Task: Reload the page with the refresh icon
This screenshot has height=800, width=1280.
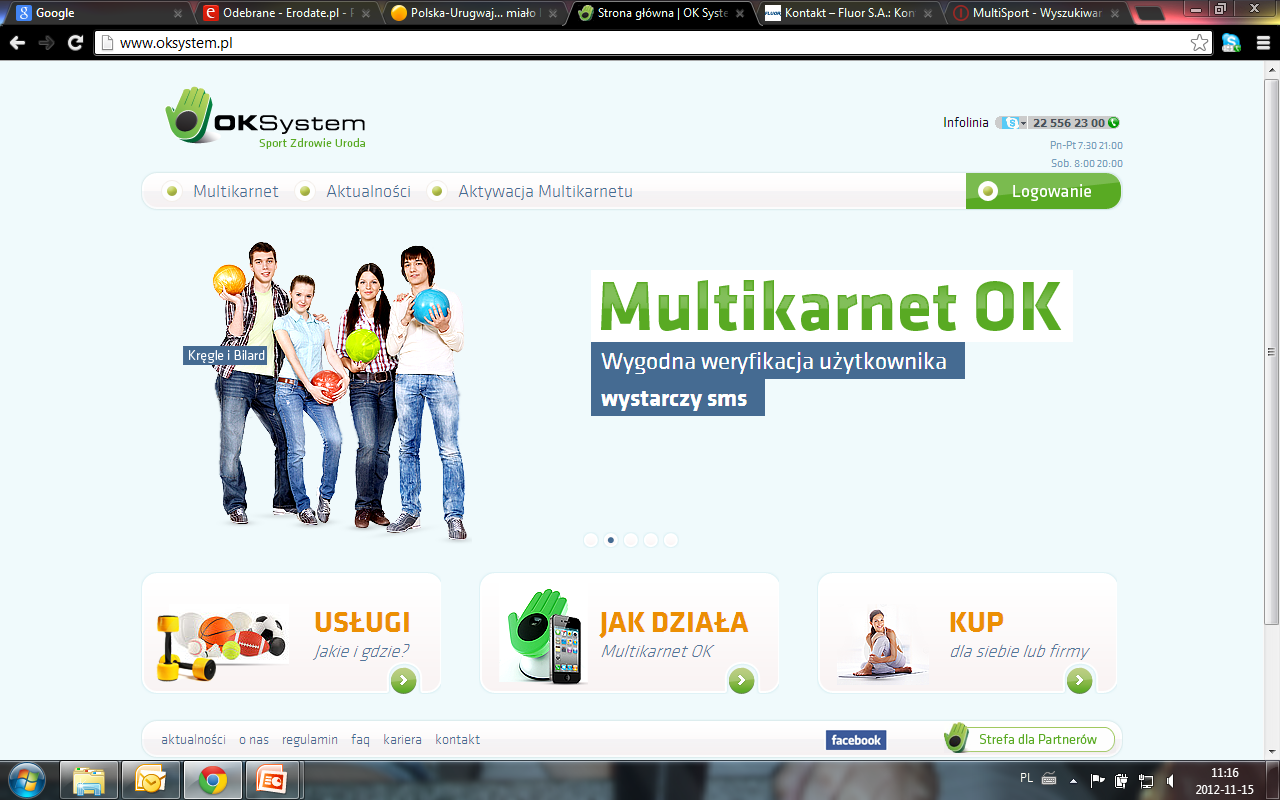Action: point(75,43)
